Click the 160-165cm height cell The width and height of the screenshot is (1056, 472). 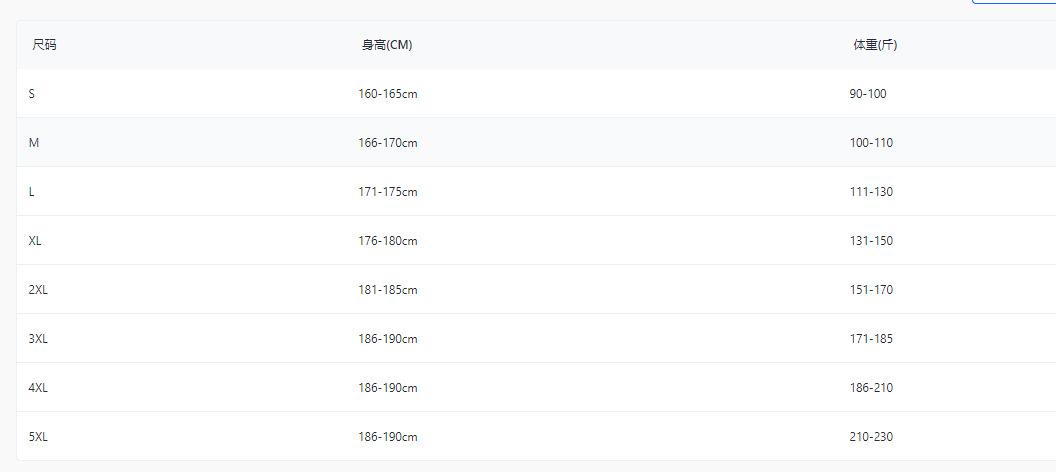[x=387, y=94]
